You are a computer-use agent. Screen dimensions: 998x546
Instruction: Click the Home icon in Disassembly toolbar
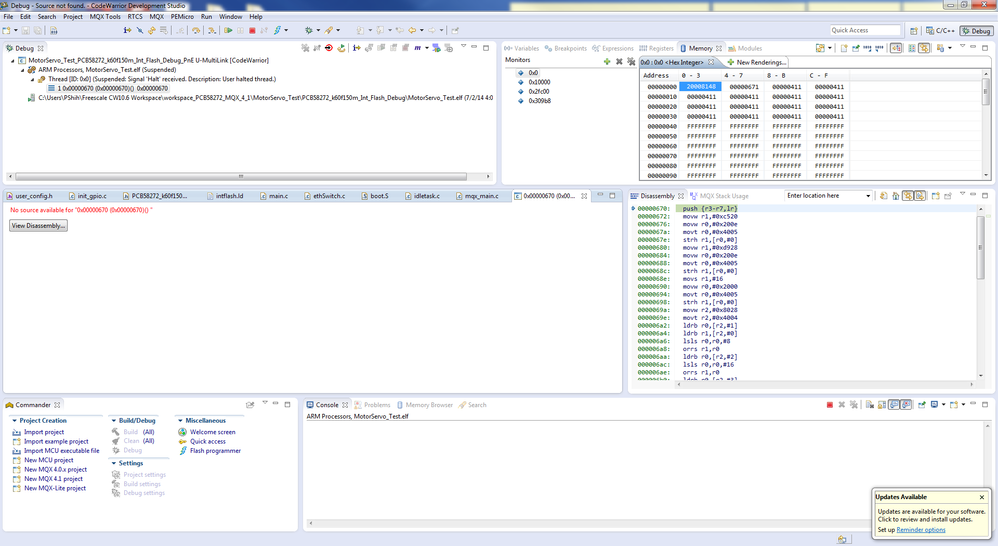896,196
